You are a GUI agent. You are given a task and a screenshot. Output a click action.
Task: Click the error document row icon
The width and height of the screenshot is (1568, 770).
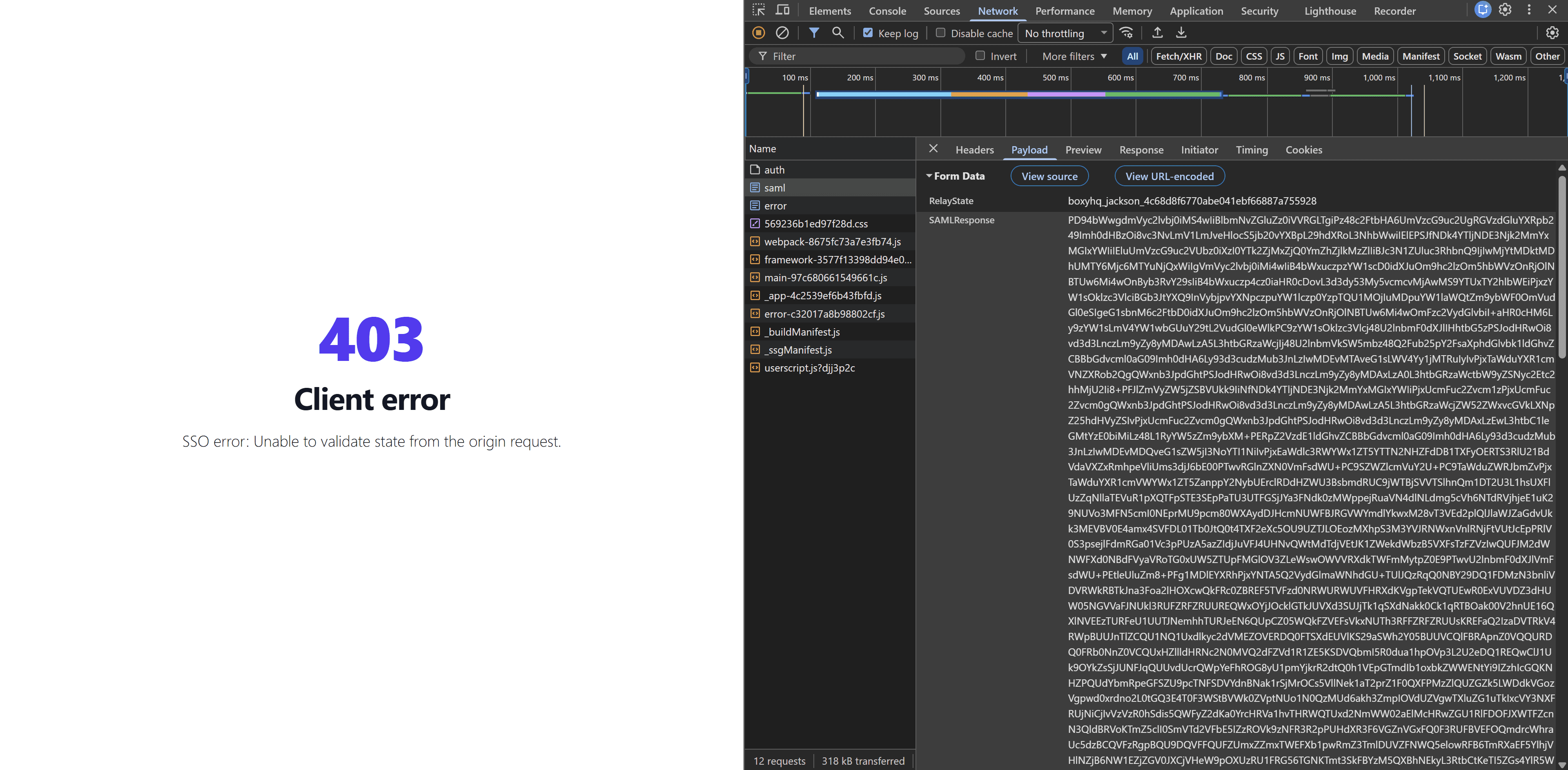click(755, 206)
